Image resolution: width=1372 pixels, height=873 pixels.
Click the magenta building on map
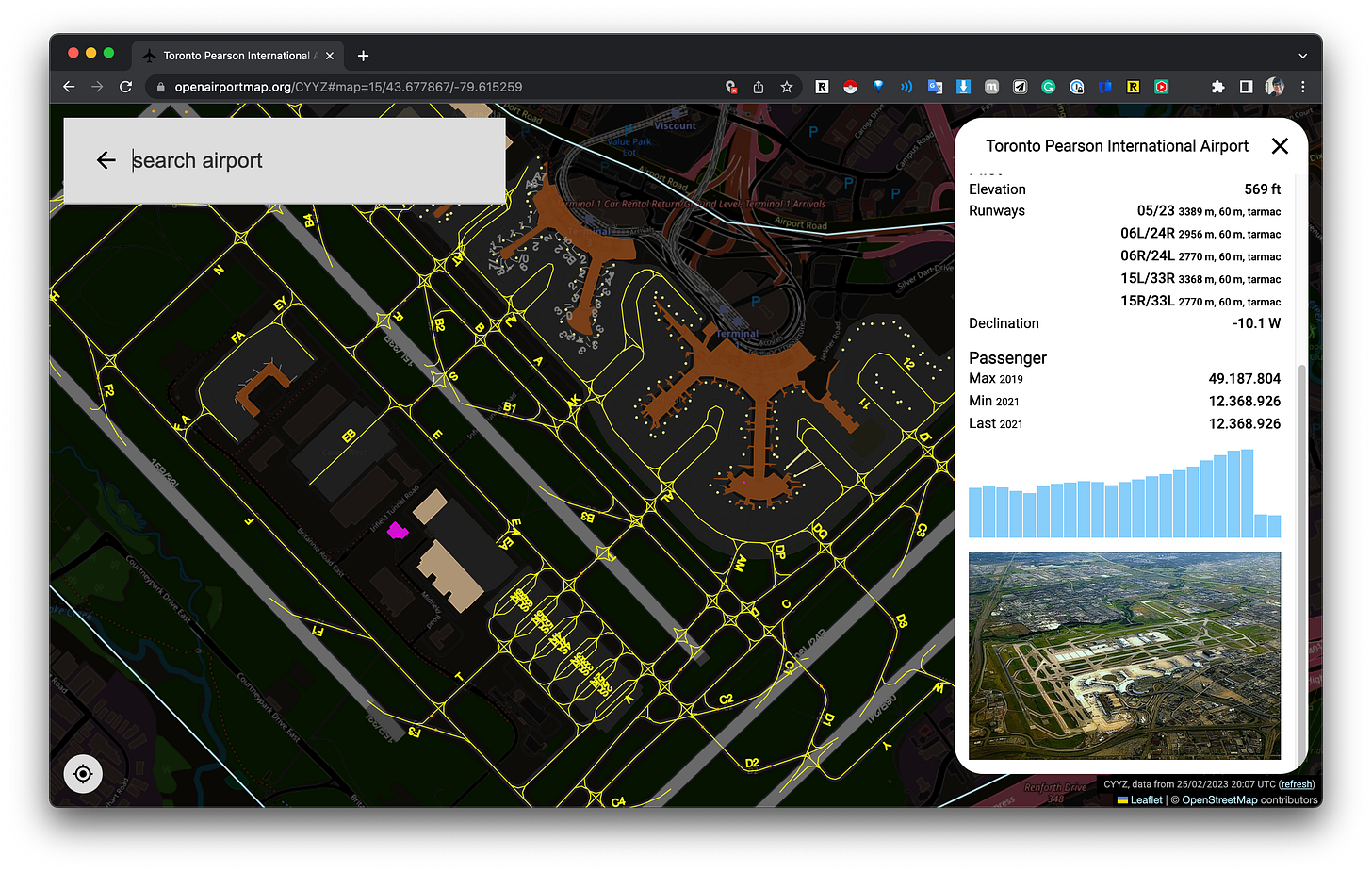click(x=398, y=531)
